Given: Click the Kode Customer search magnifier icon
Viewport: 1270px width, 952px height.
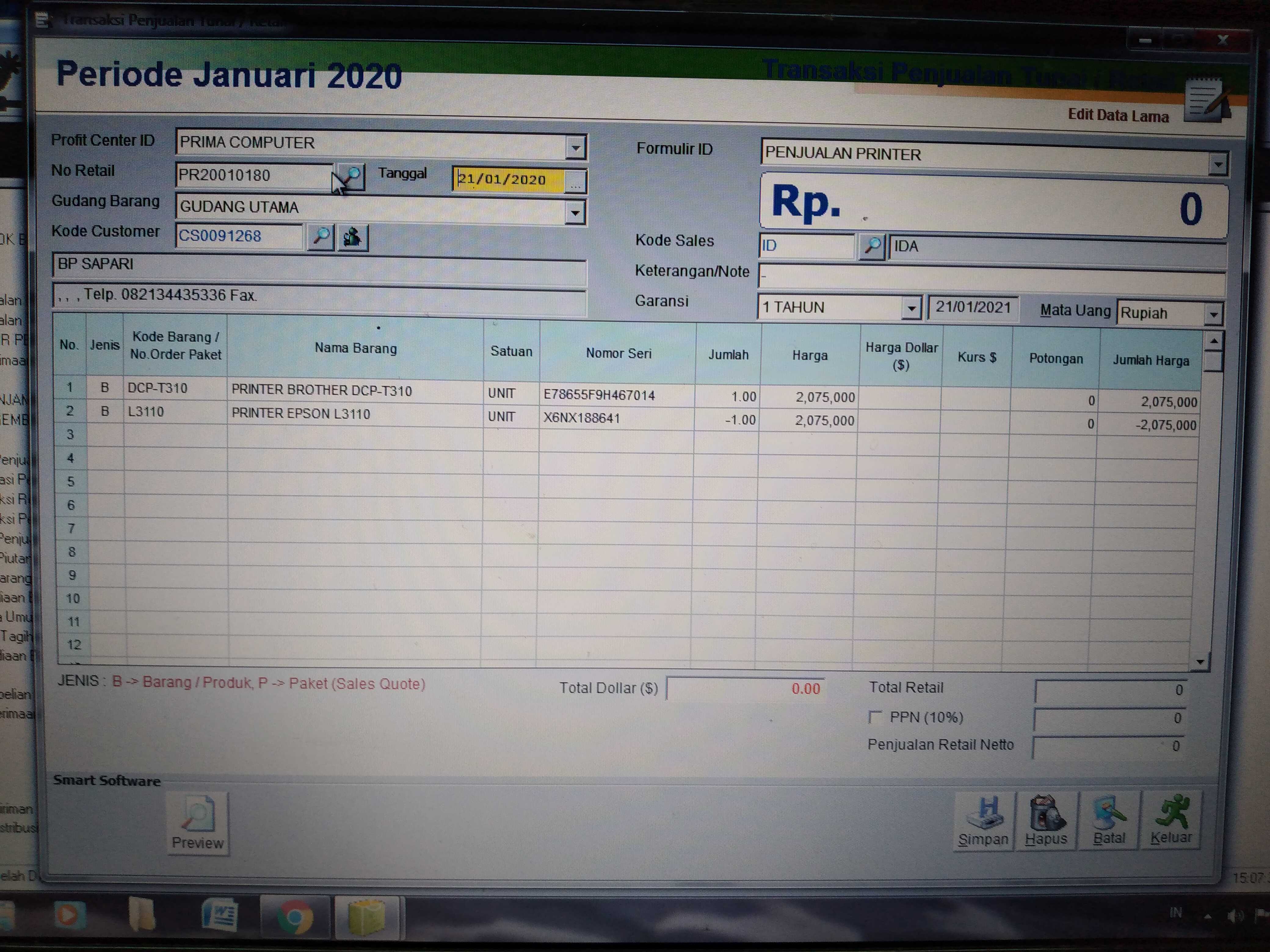Looking at the screenshot, I should coord(321,236).
